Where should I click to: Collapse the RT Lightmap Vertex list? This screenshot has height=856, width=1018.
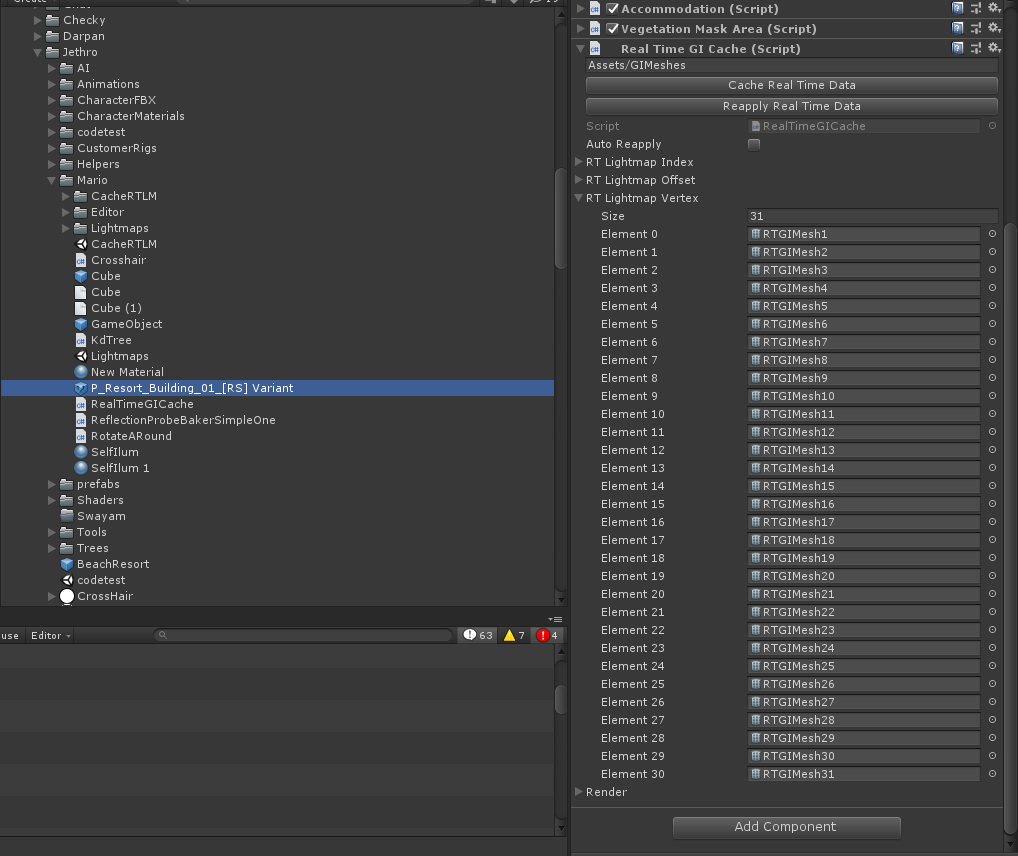[579, 198]
